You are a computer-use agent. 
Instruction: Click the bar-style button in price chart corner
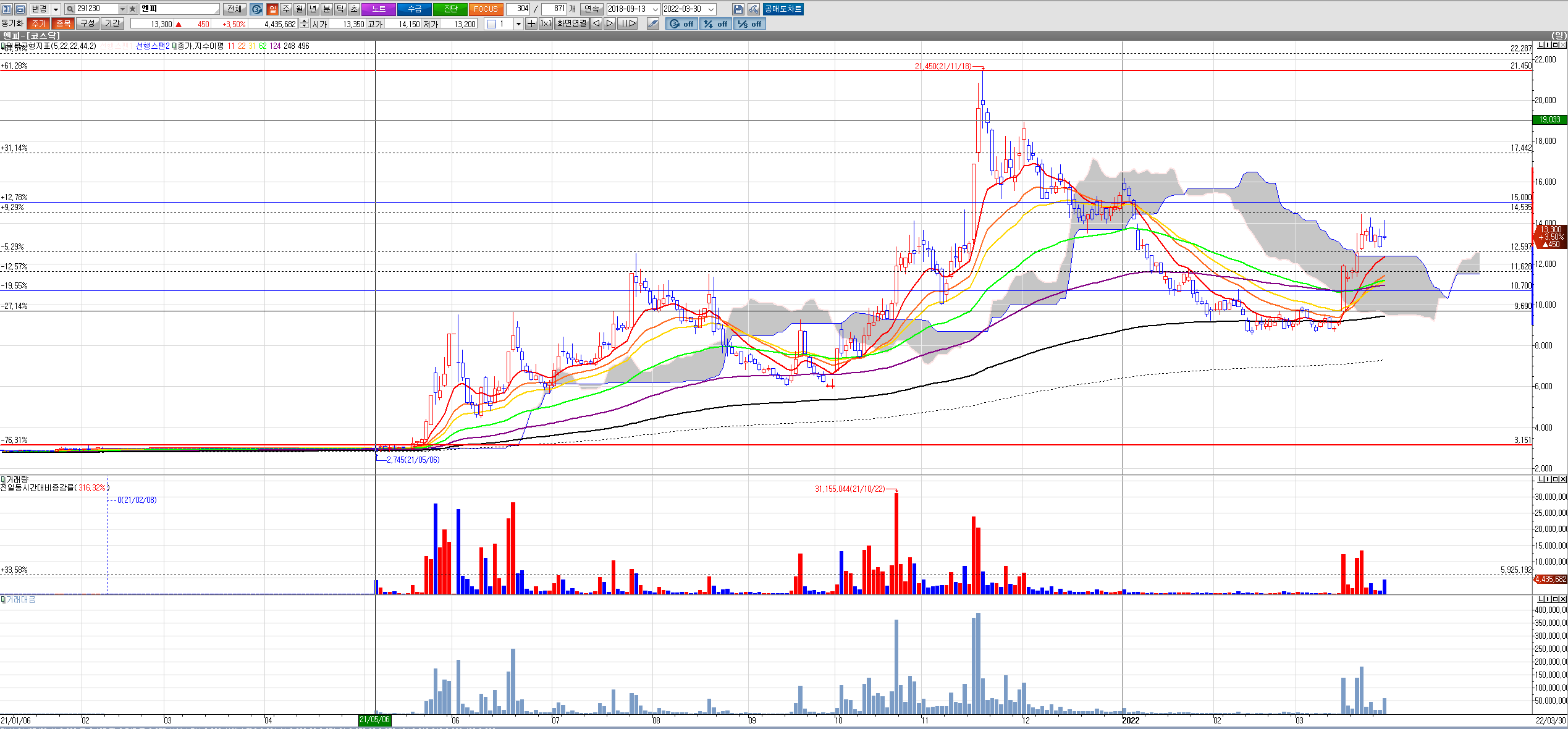(x=1548, y=45)
